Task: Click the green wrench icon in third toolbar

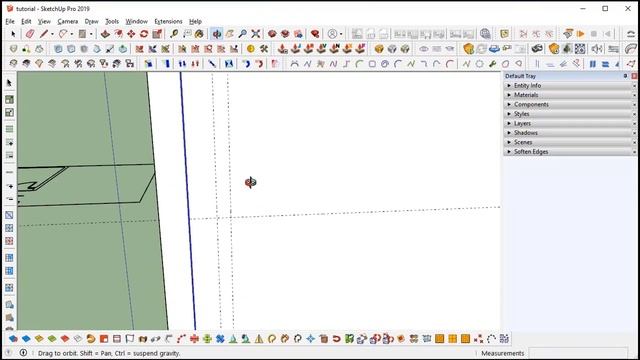Action: coord(492,64)
